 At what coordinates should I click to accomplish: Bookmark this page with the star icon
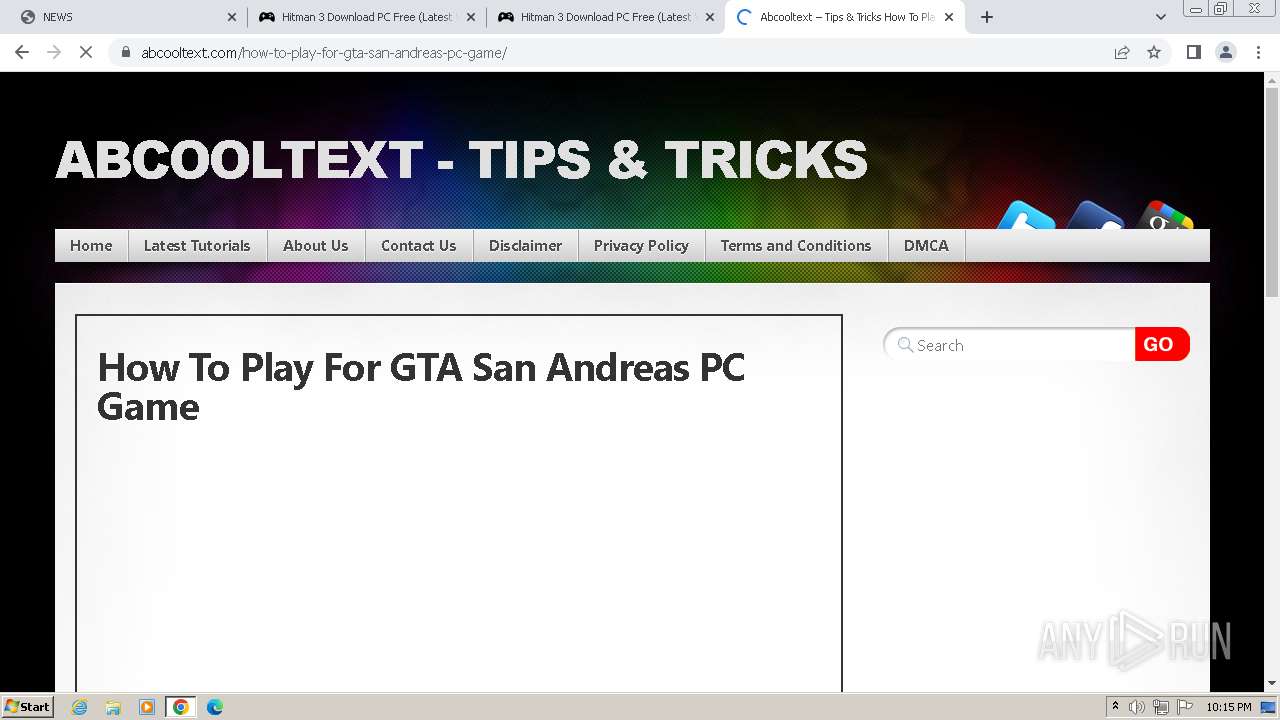[1154, 52]
